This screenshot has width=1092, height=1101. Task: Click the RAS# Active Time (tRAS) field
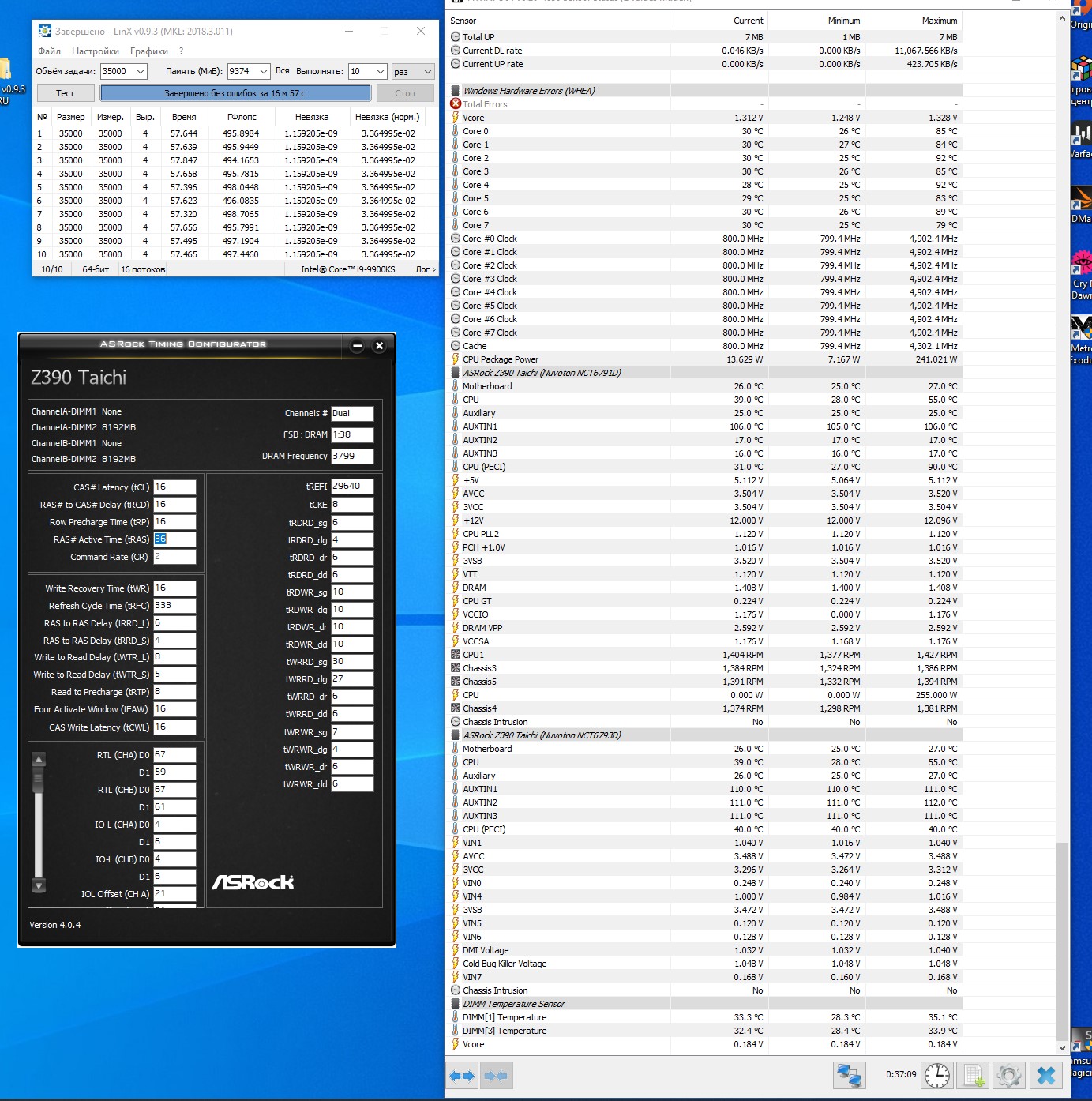click(174, 539)
